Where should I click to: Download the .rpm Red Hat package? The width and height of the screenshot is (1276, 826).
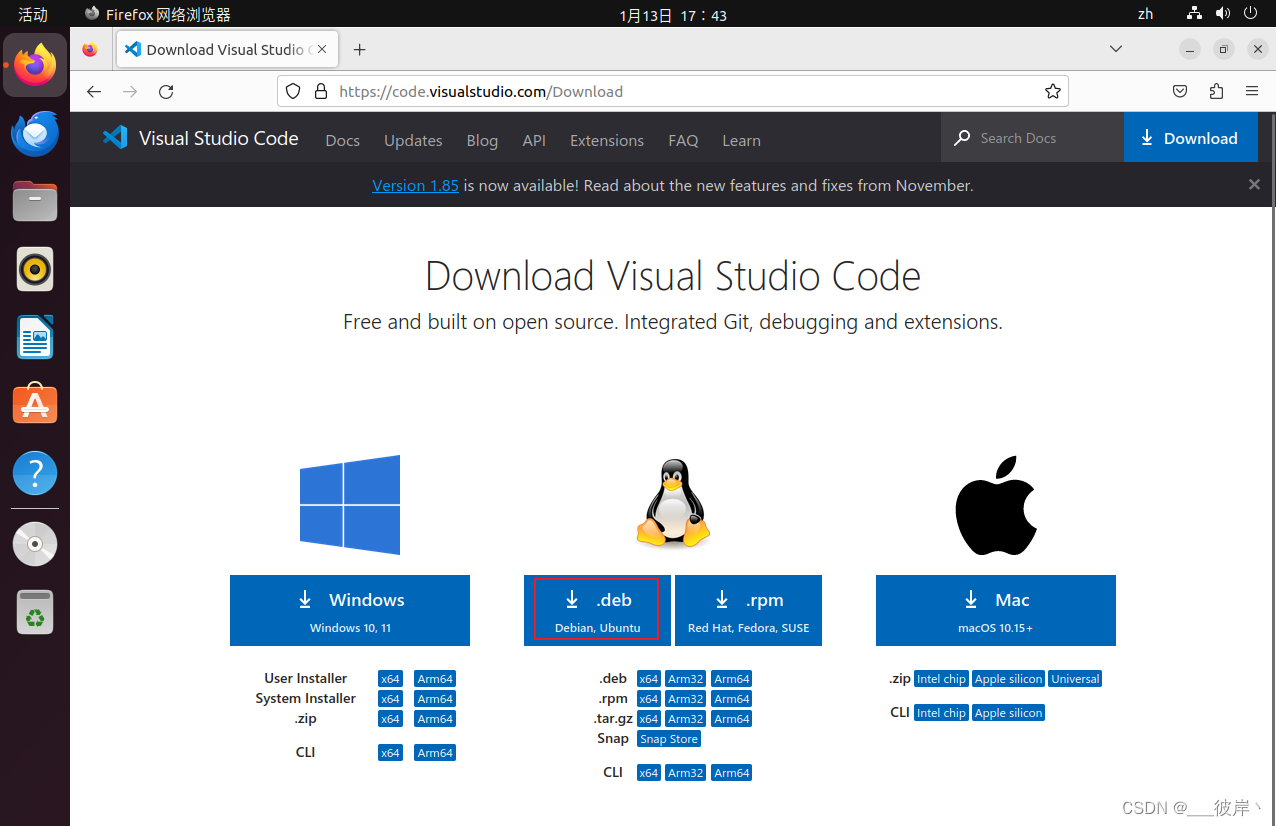pos(748,610)
